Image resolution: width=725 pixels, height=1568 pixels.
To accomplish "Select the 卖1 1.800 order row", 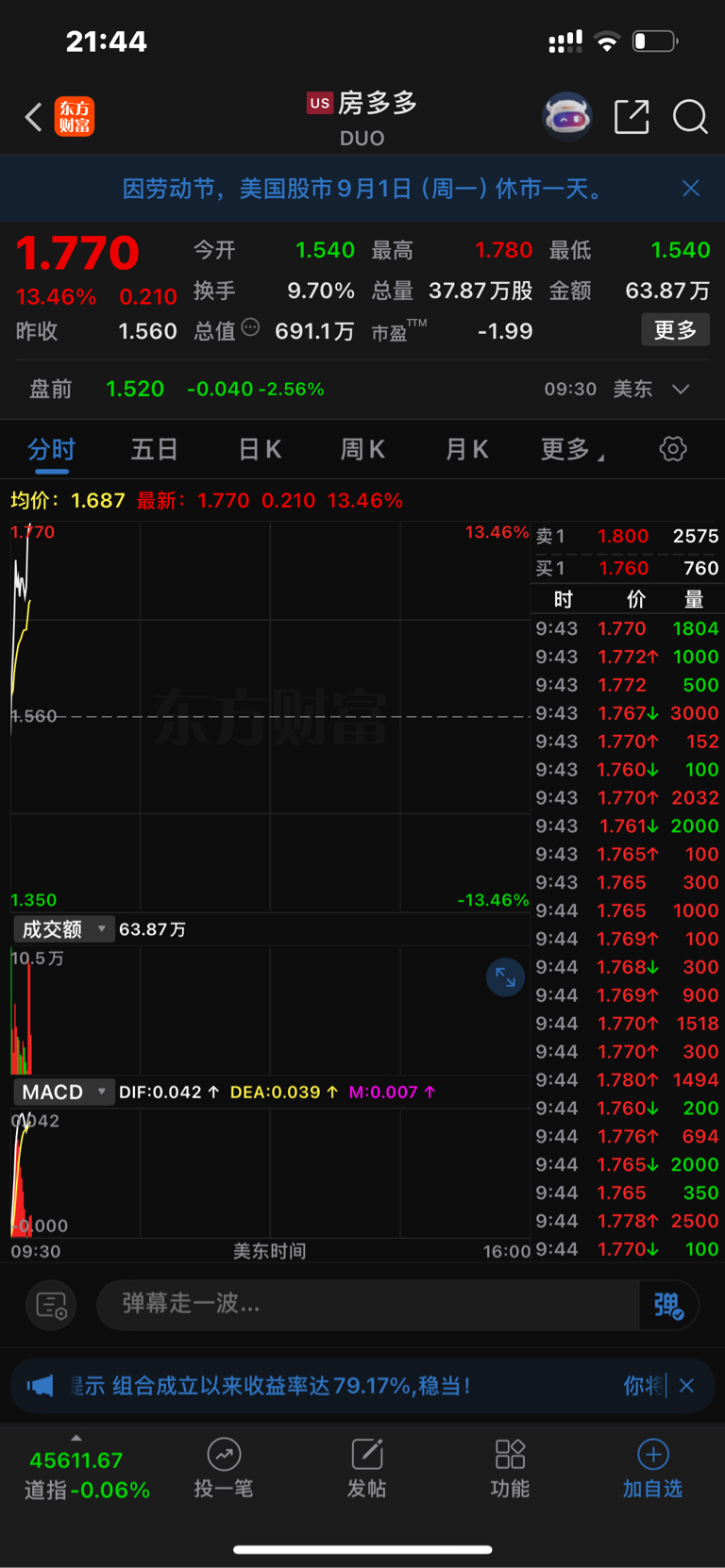I will click(628, 536).
